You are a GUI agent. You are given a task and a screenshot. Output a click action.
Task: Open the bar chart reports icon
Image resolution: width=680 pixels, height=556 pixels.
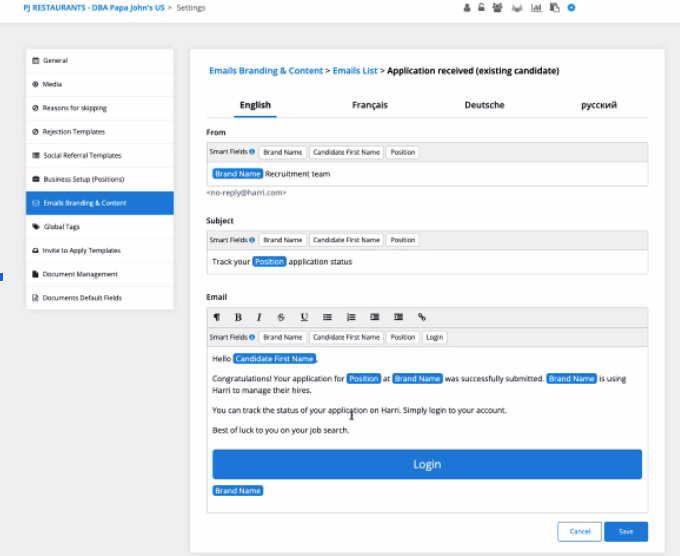click(x=536, y=8)
